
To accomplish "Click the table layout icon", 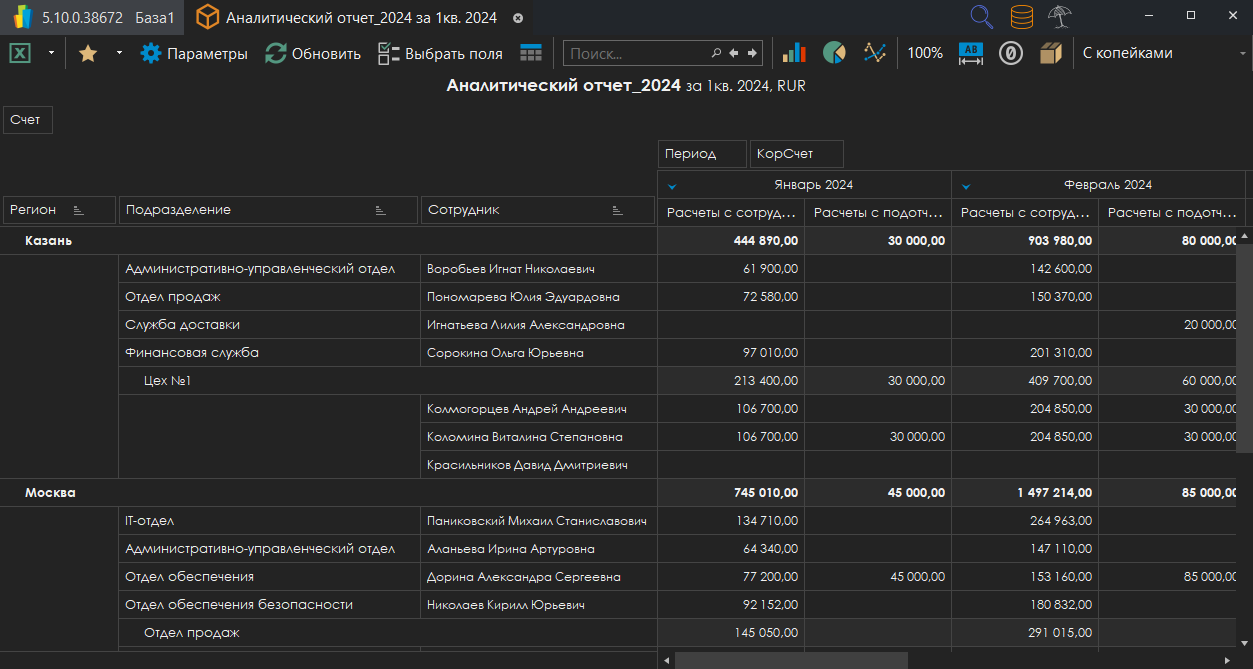I will [531, 53].
